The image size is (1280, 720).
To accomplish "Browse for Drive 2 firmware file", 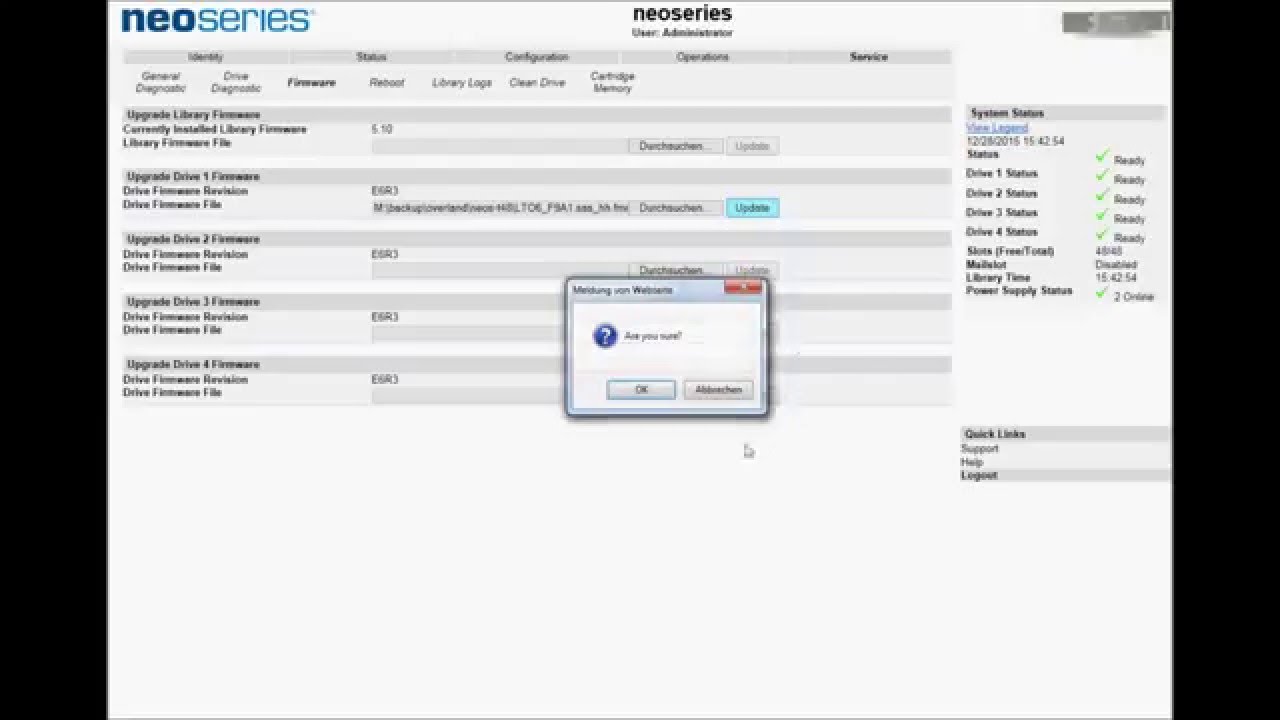I will pos(677,270).
